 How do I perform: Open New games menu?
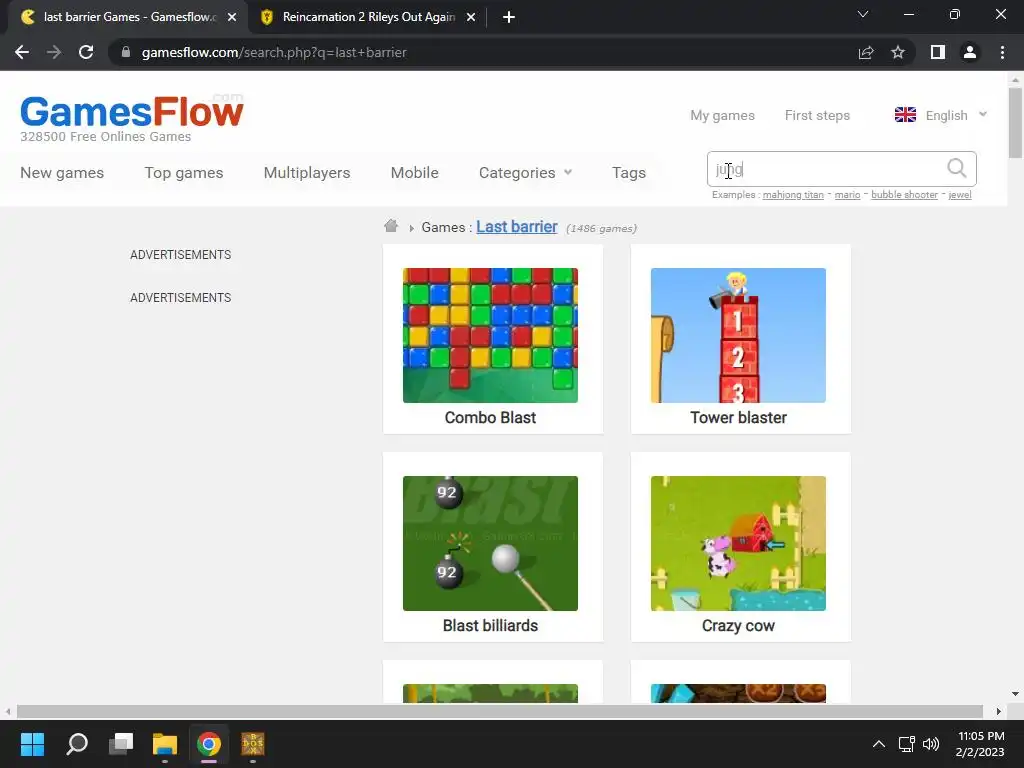[62, 172]
